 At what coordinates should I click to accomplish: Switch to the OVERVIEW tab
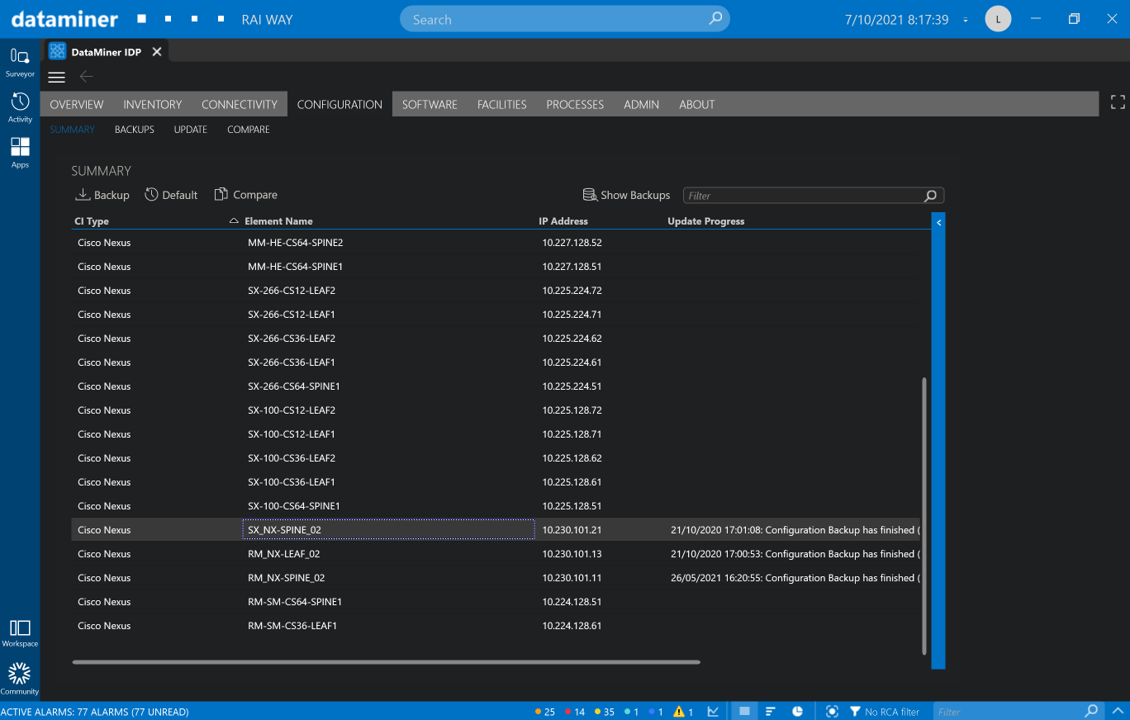(76, 105)
